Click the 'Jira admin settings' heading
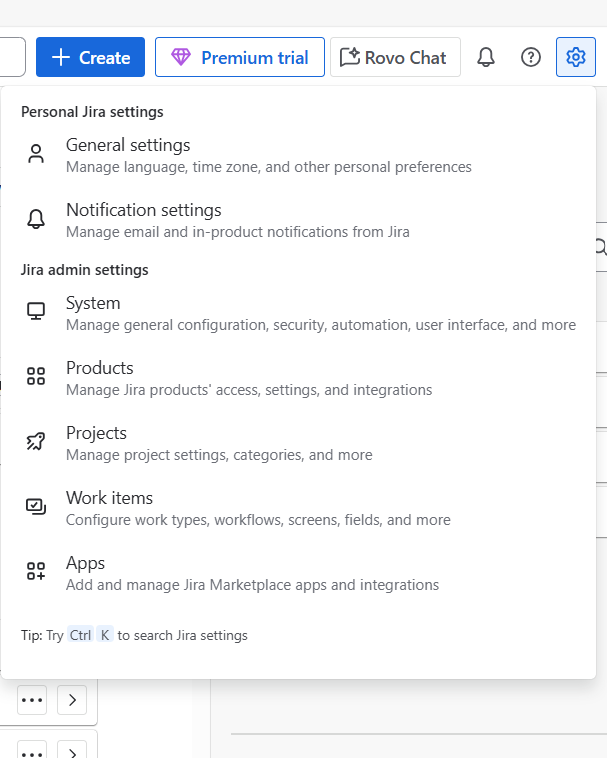607x758 pixels. pyautogui.click(x=85, y=270)
